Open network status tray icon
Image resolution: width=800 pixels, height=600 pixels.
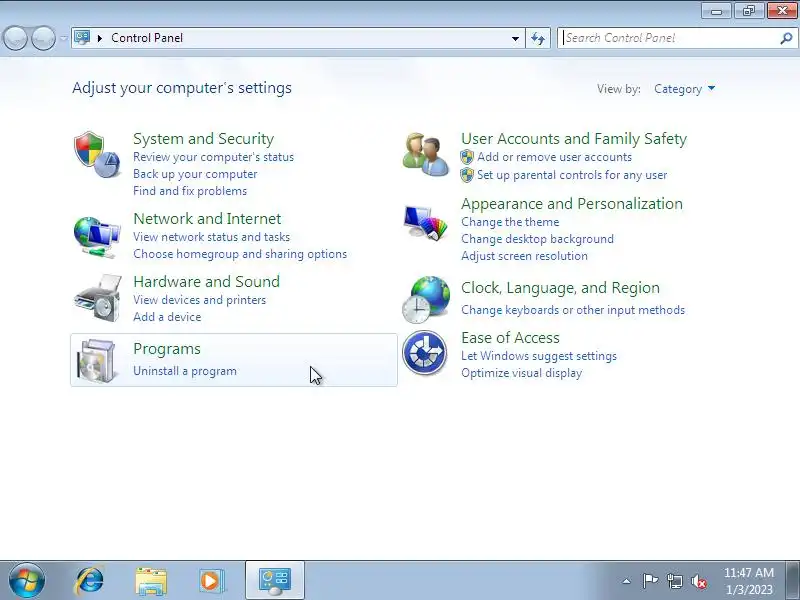point(674,581)
